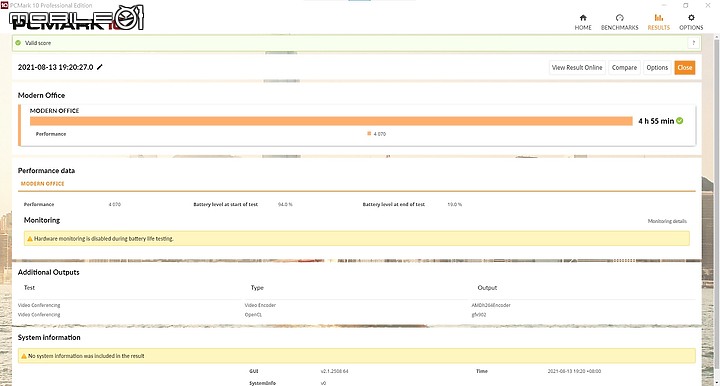
Task: Click the system information warning triangle icon
Action: (x=24, y=356)
